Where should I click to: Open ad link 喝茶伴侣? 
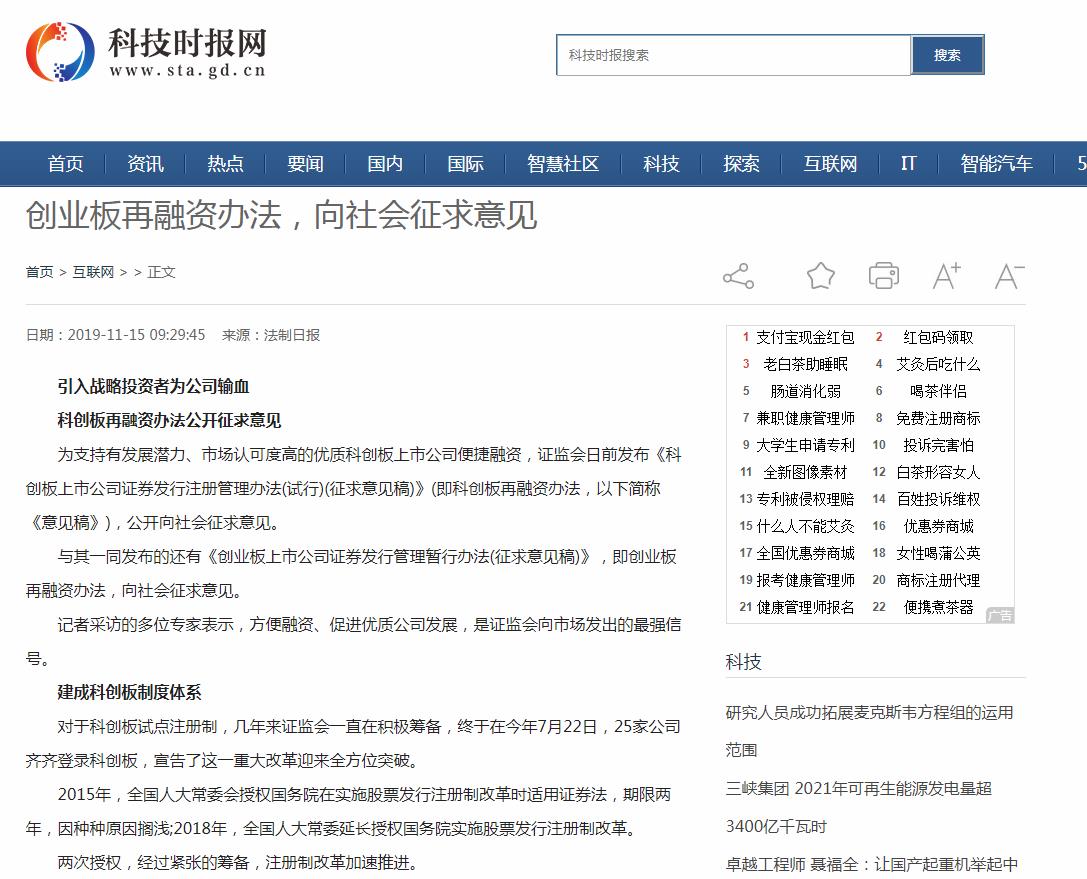tap(938, 392)
